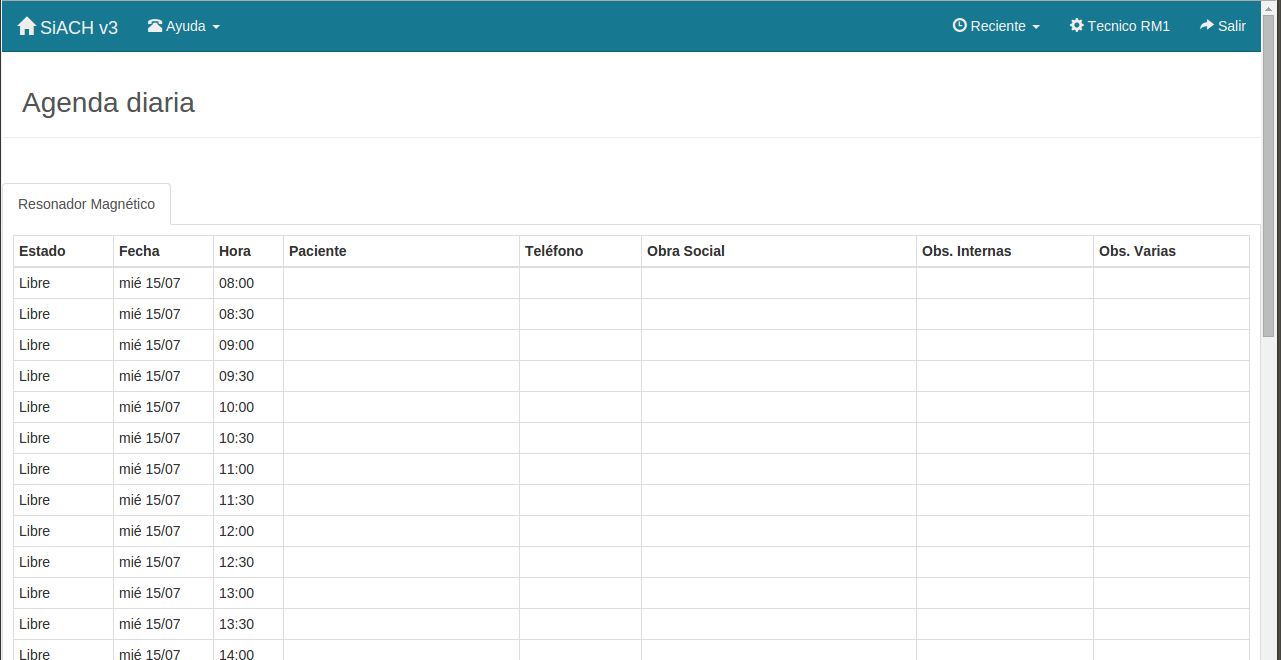Select the 08:00 time cell
The width and height of the screenshot is (1281, 660).
click(x=248, y=283)
